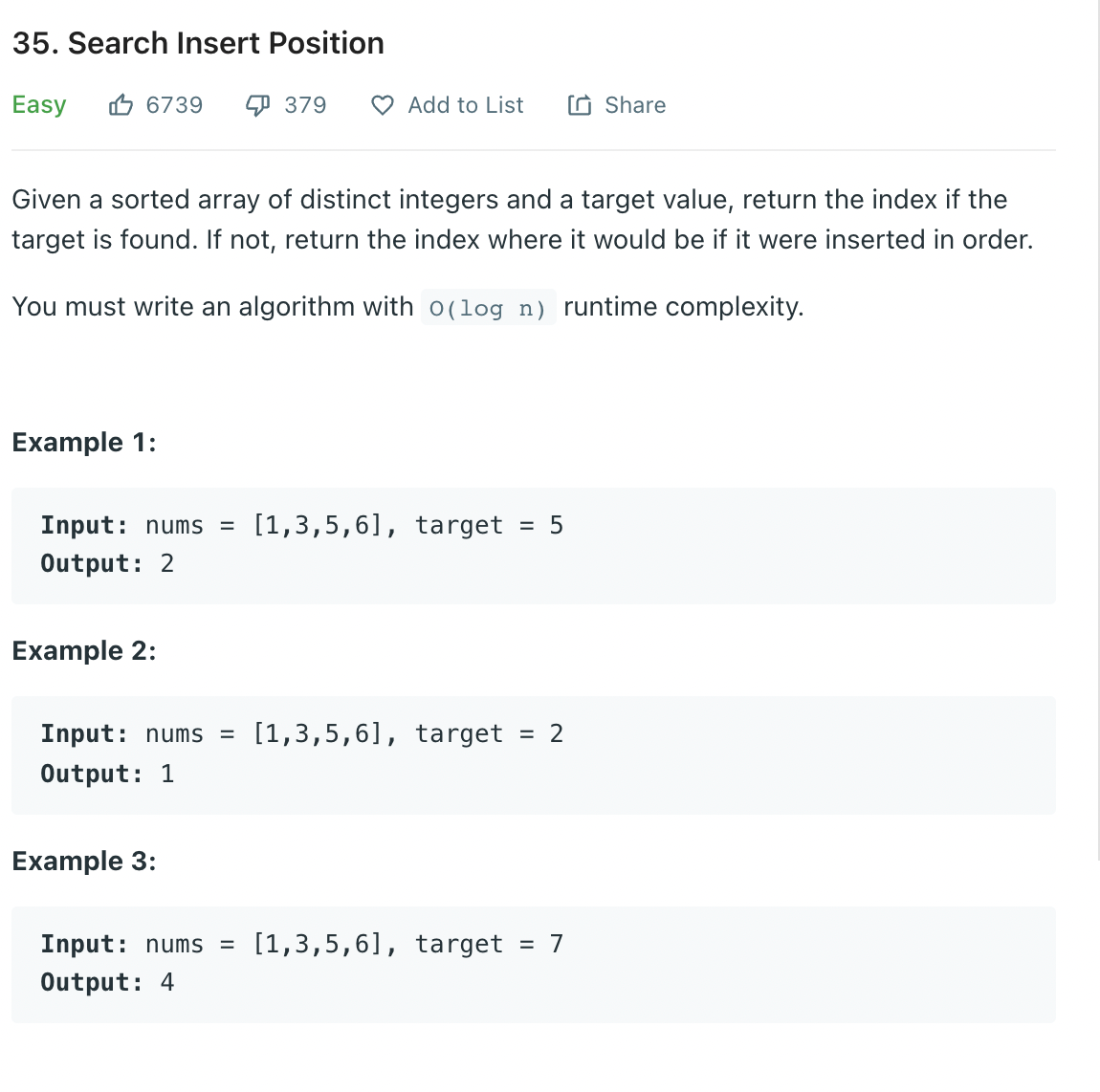This screenshot has width=1100, height=1092.
Task: Click the green Easy difficulty label
Action: click(x=39, y=105)
